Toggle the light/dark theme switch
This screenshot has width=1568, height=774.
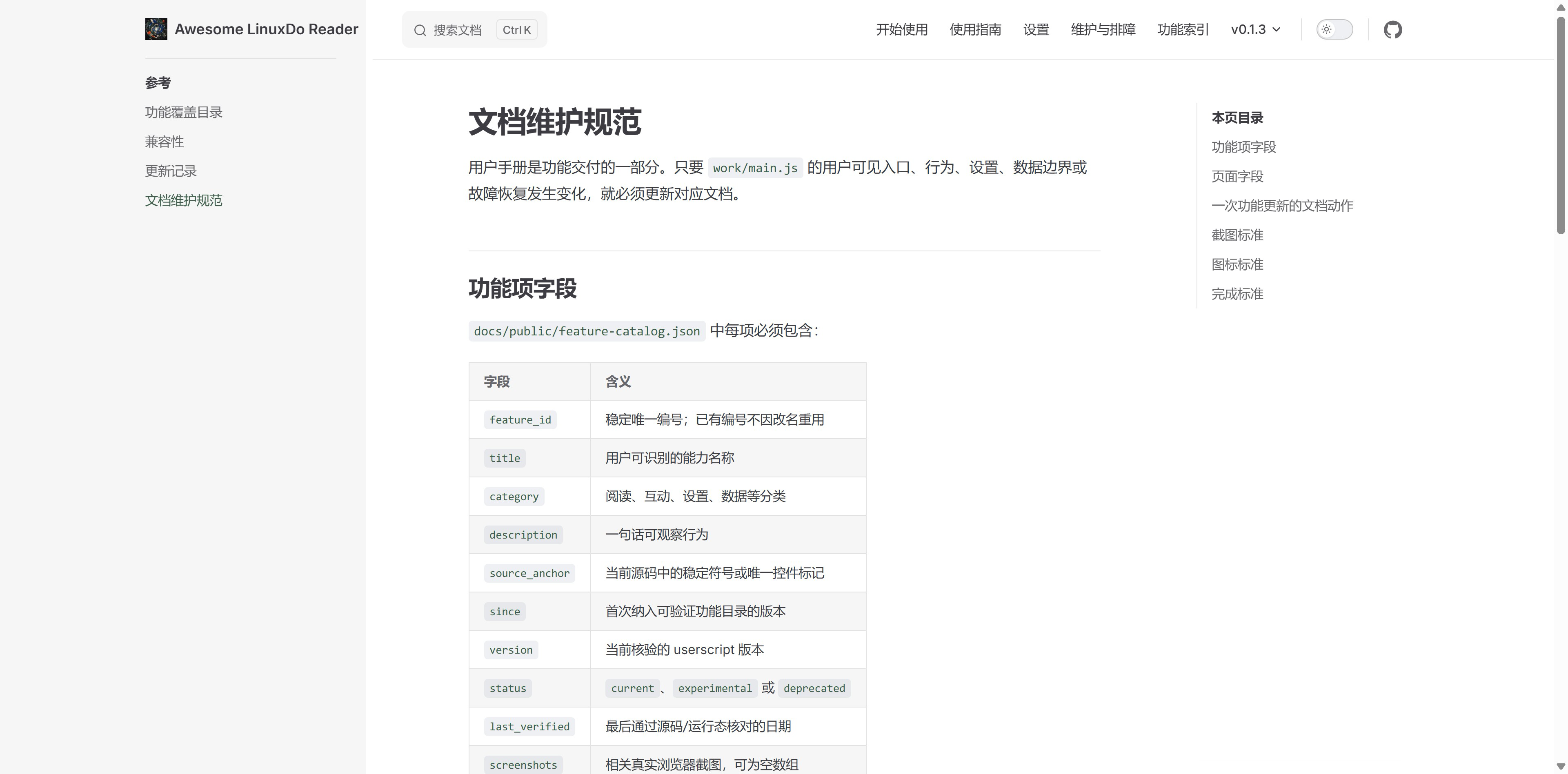click(x=1334, y=29)
